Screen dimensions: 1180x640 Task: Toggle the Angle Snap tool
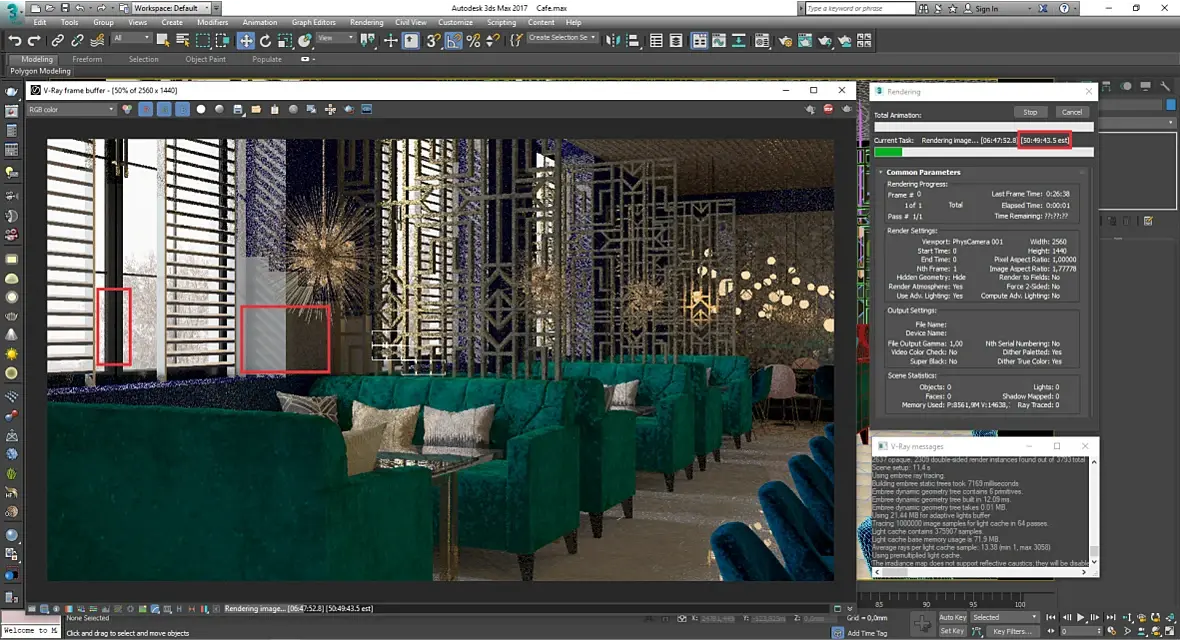point(453,41)
